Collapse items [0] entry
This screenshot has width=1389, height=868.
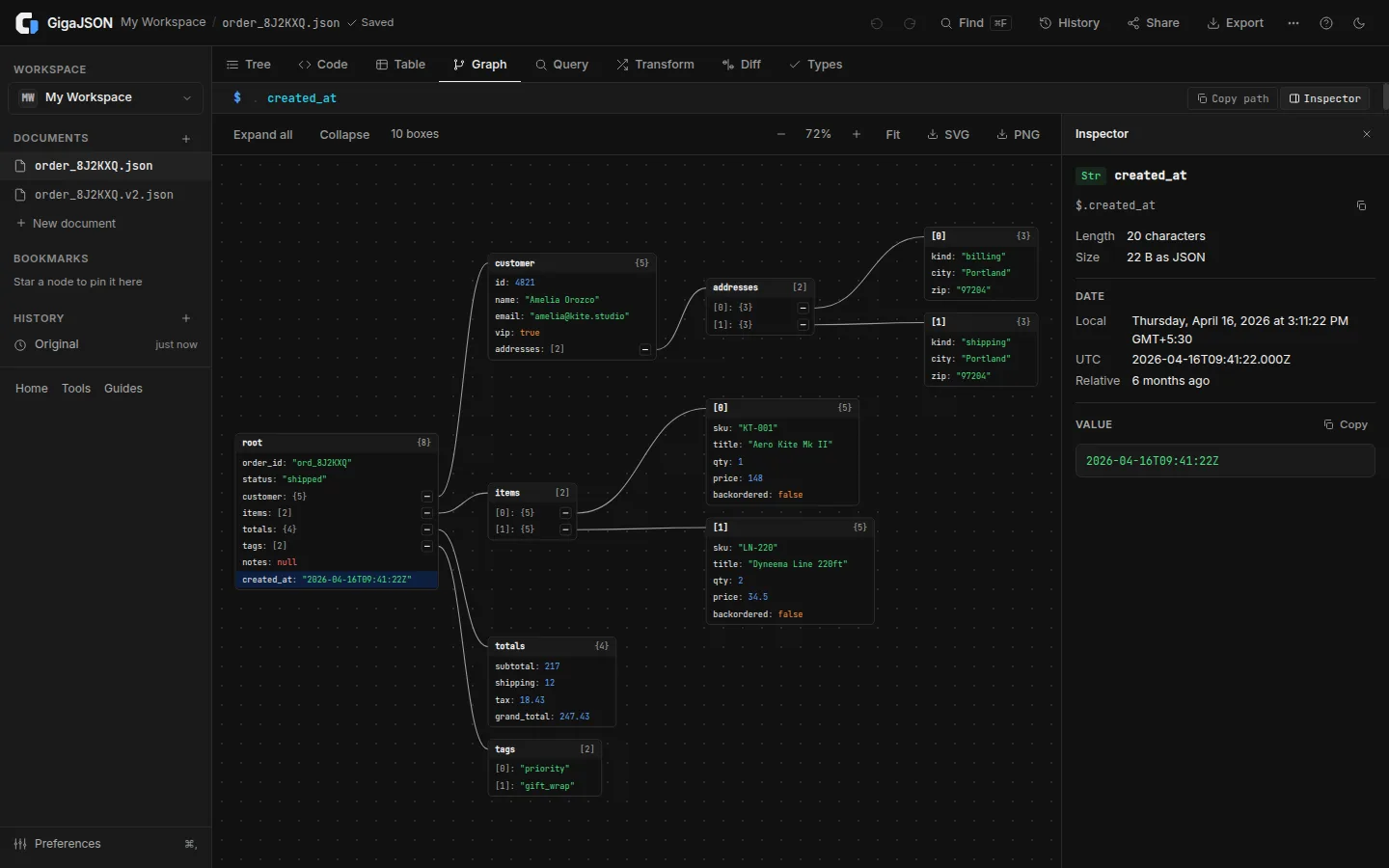[x=565, y=513]
